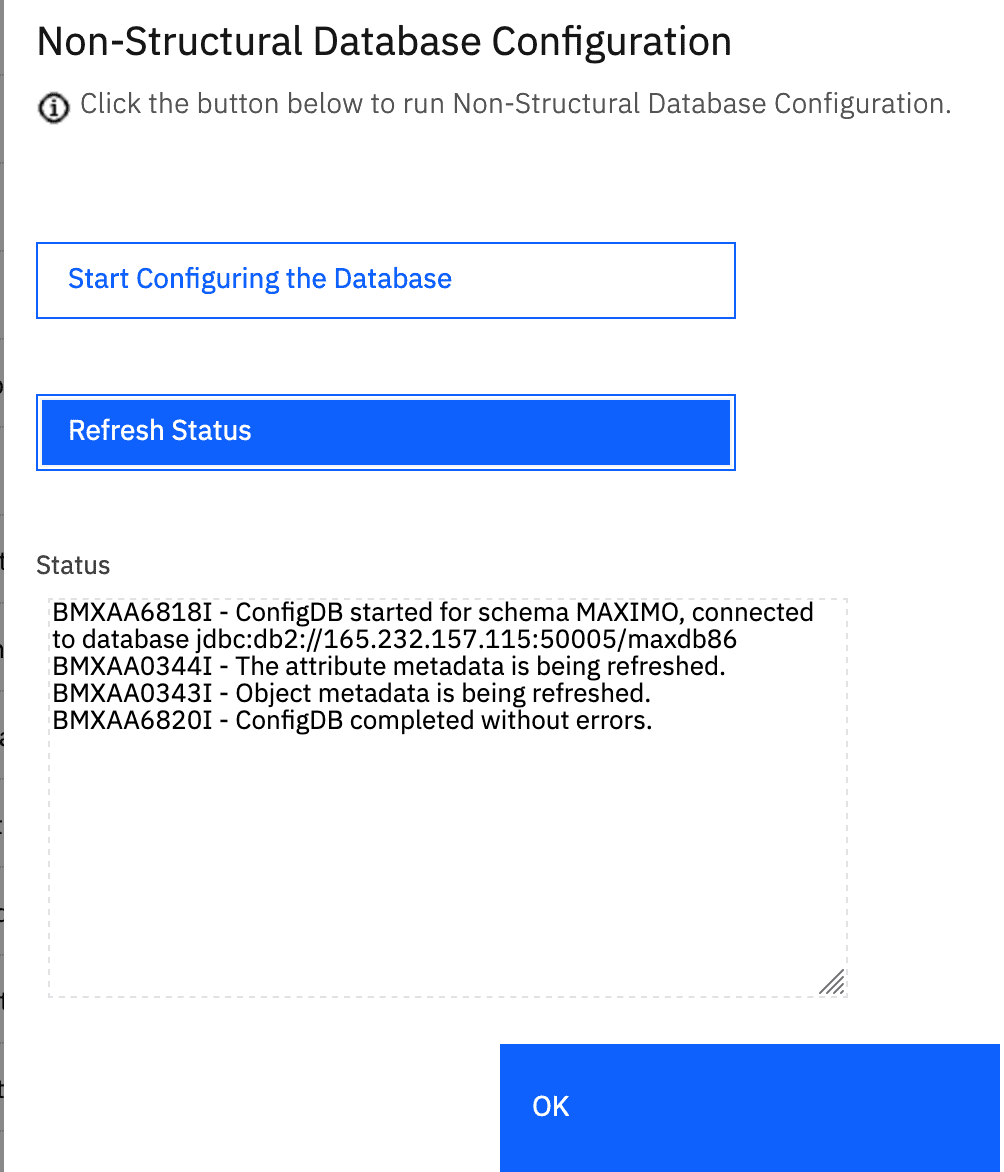Confirm the dialog with OK

coord(750,1108)
